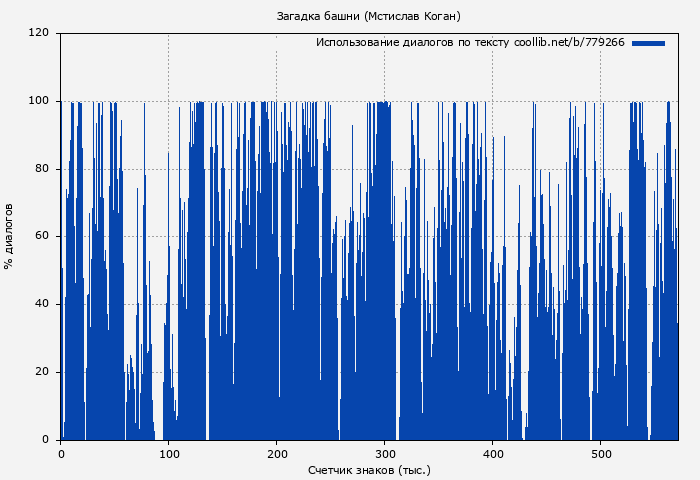The image size is (700, 480).
Task: Pick the 80 tick on vertical axis
Action: pos(42,169)
